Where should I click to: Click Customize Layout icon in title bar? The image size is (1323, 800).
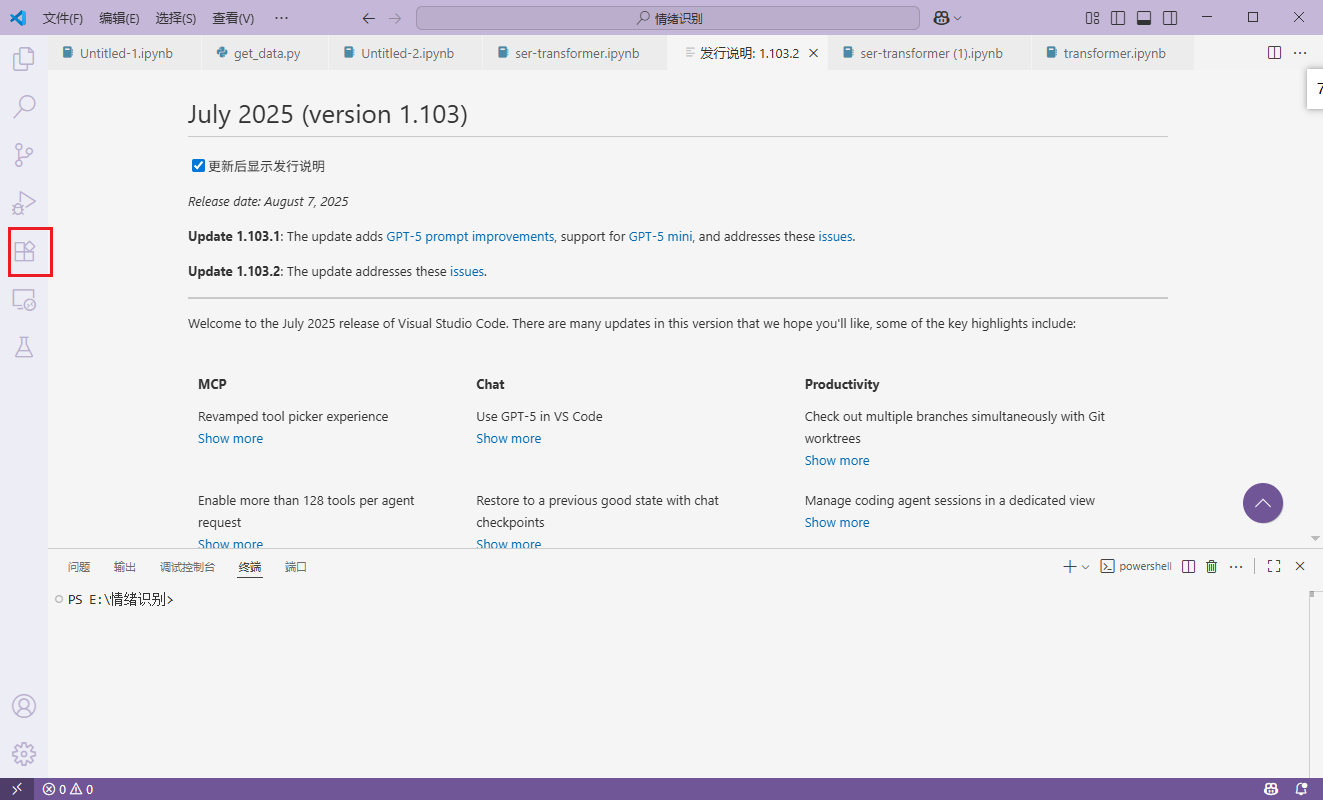[x=1093, y=18]
